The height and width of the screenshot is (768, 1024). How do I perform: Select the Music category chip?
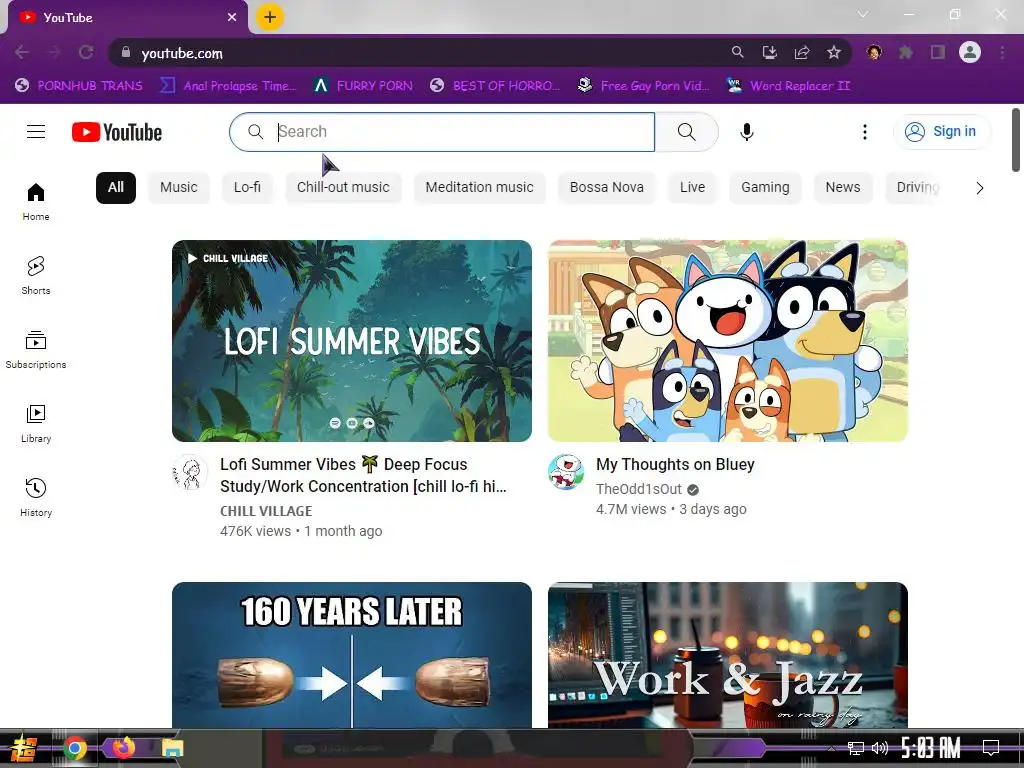click(178, 187)
